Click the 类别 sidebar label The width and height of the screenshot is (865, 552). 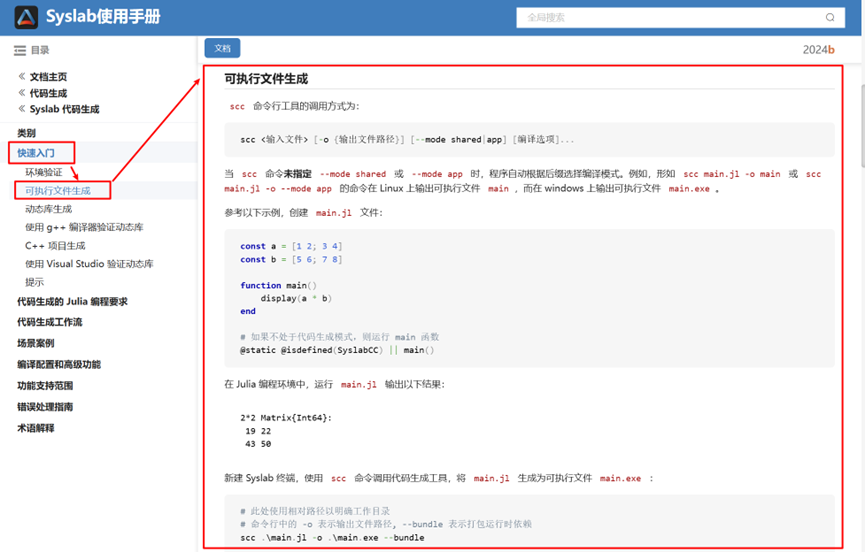point(26,133)
